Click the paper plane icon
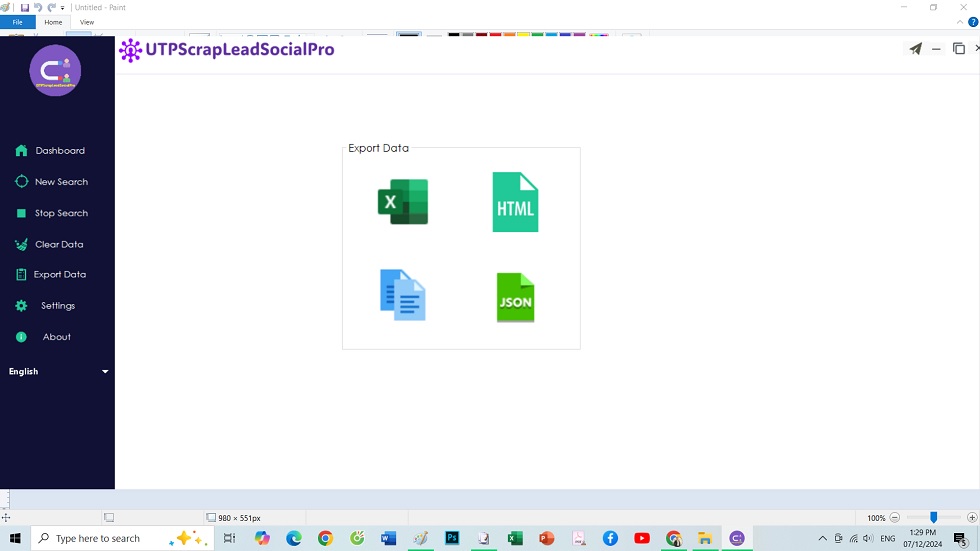This screenshot has width=980, height=551. [915, 49]
